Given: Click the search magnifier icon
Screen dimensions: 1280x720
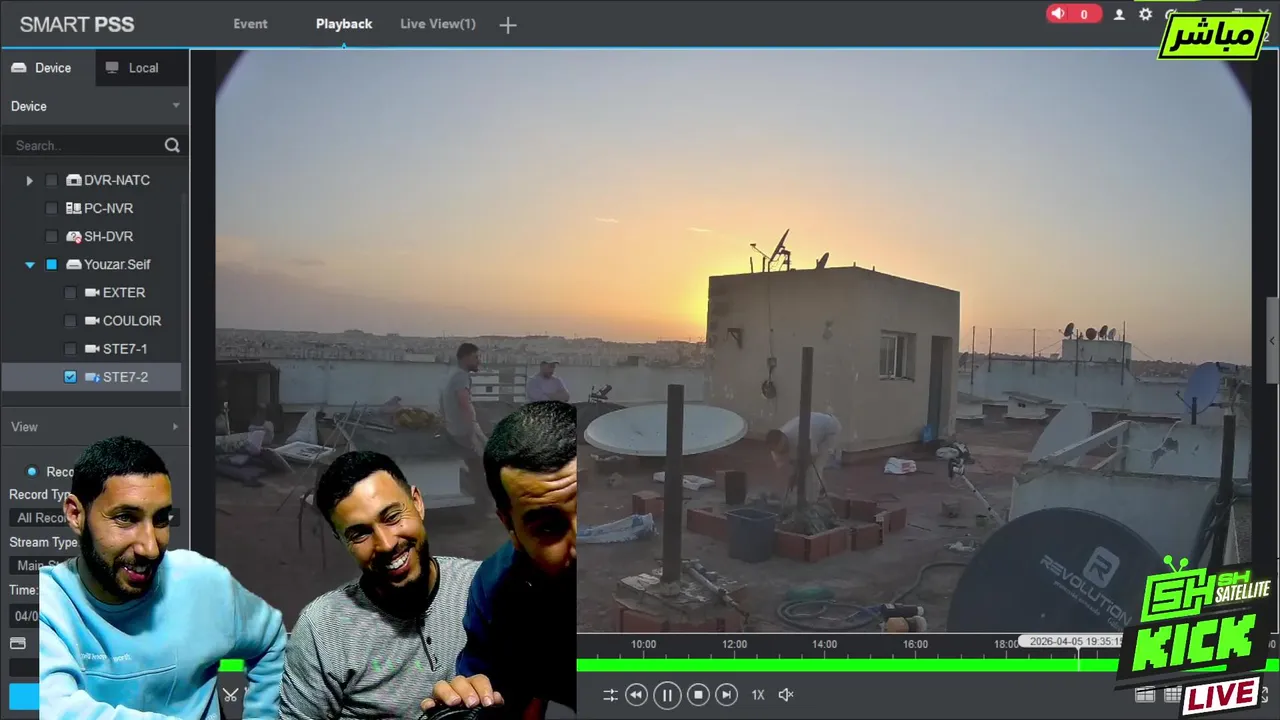Looking at the screenshot, I should [172, 145].
